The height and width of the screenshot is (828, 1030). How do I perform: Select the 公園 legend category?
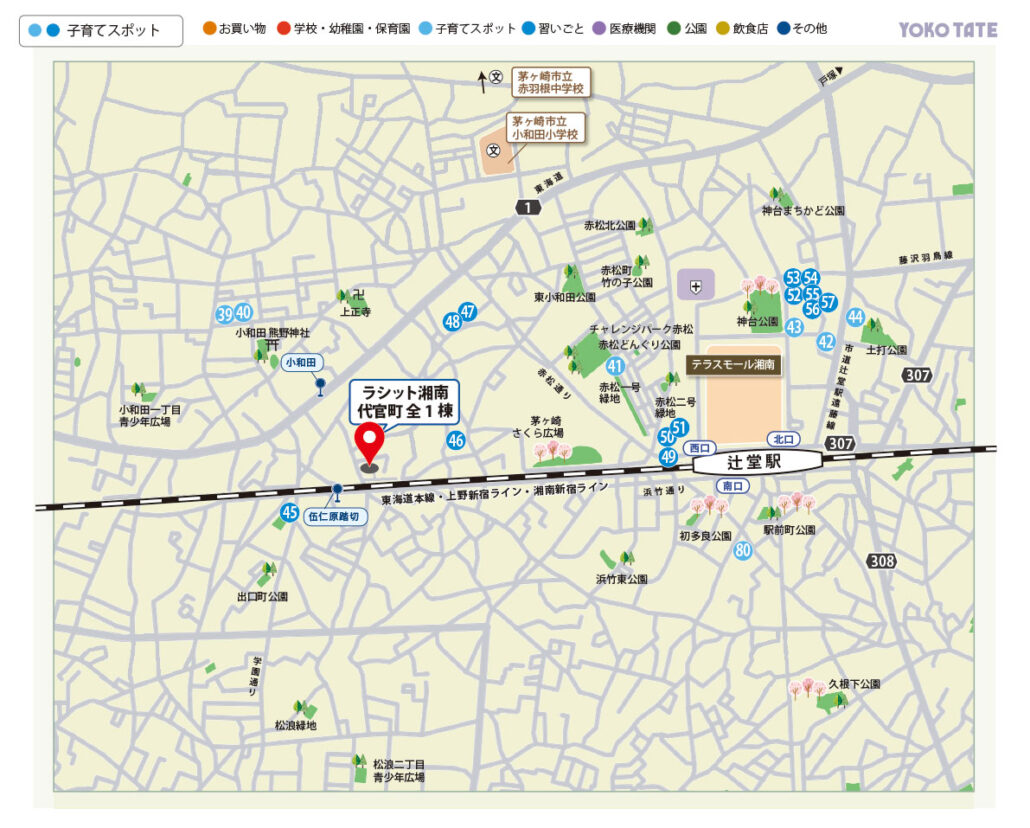(688, 29)
